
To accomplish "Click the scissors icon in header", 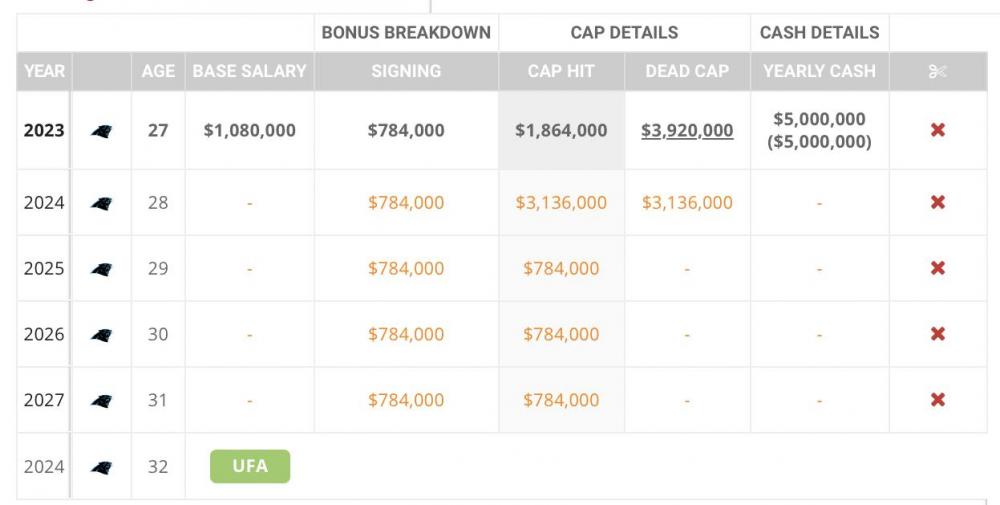I will [938, 71].
